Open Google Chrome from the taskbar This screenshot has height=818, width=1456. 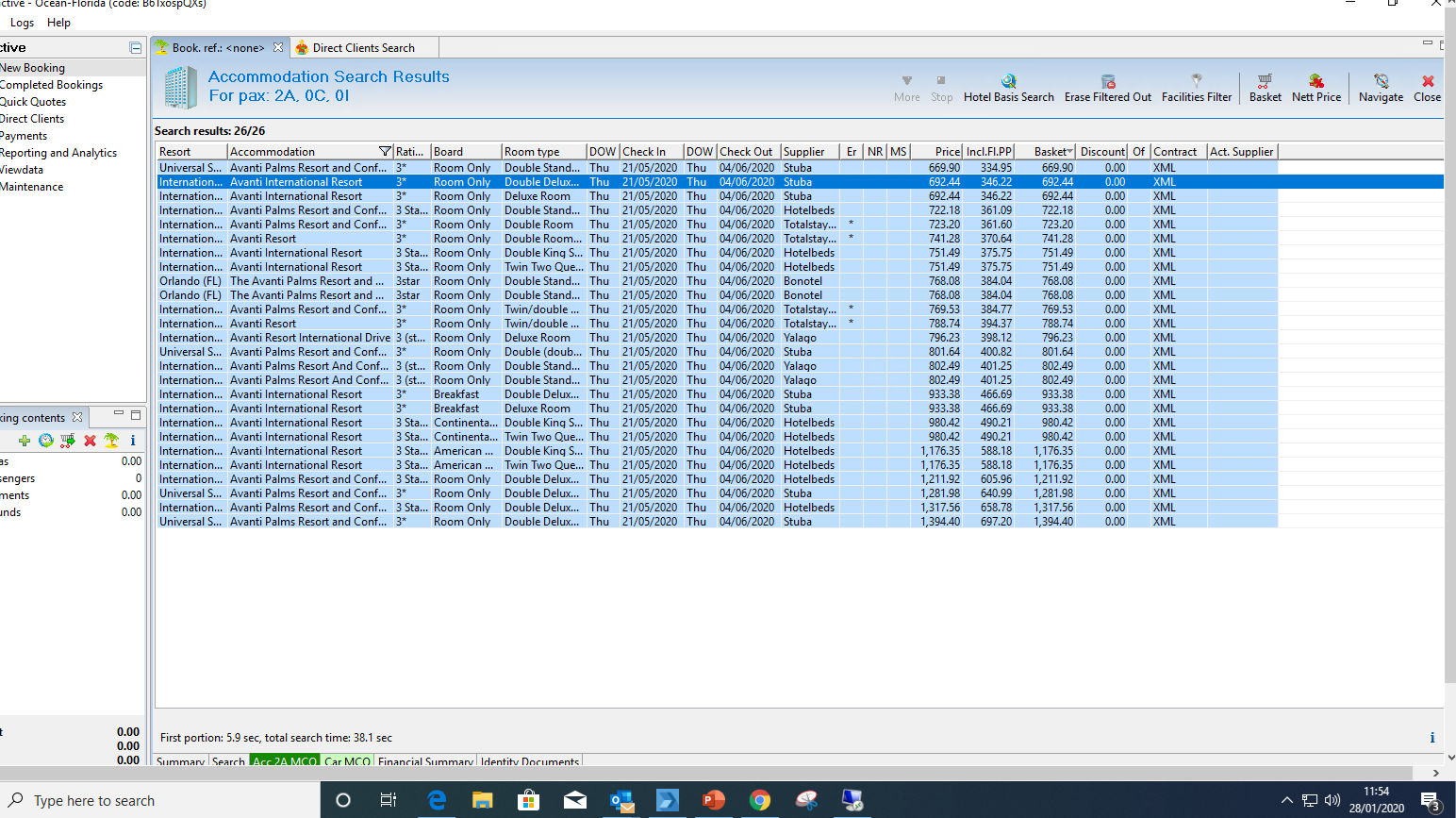760,800
